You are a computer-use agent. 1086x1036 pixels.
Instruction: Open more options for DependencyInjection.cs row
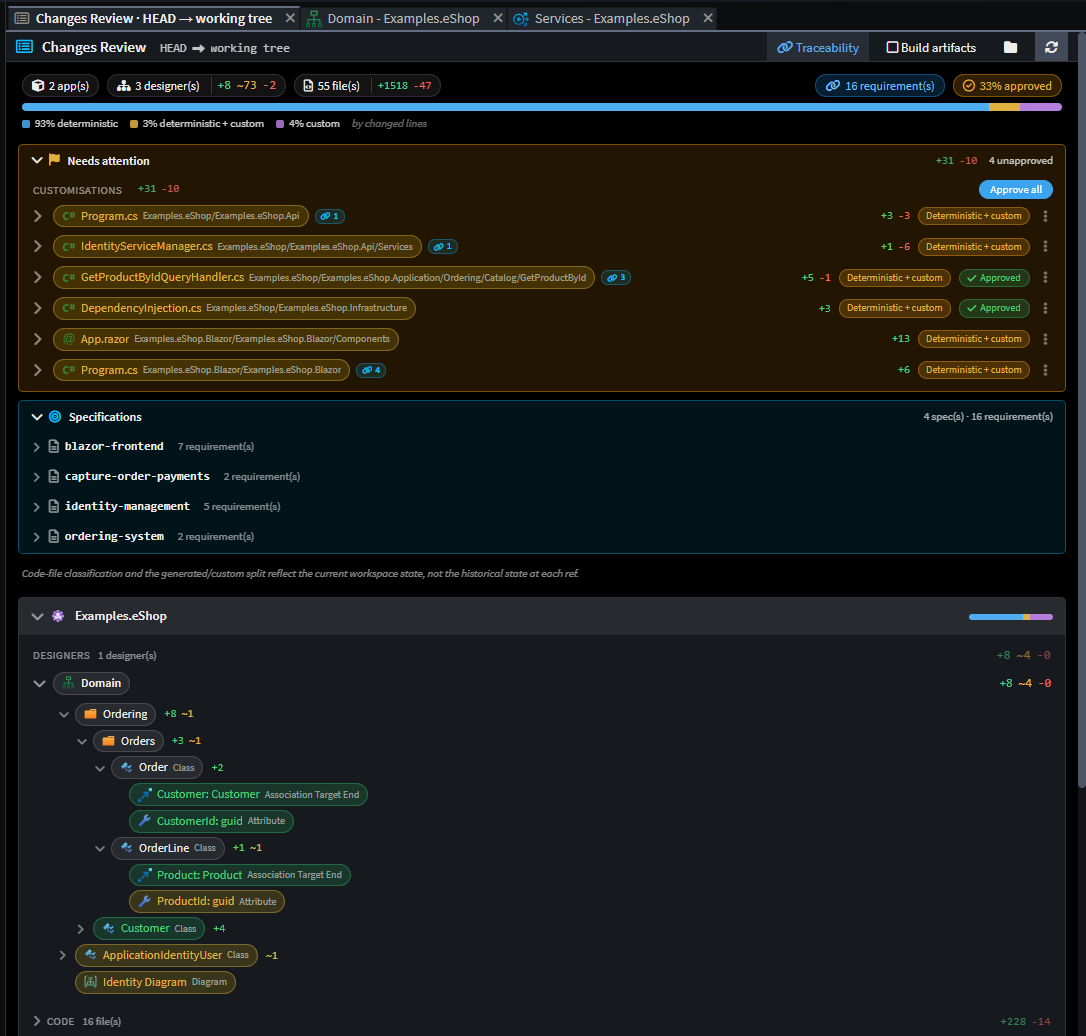1045,308
